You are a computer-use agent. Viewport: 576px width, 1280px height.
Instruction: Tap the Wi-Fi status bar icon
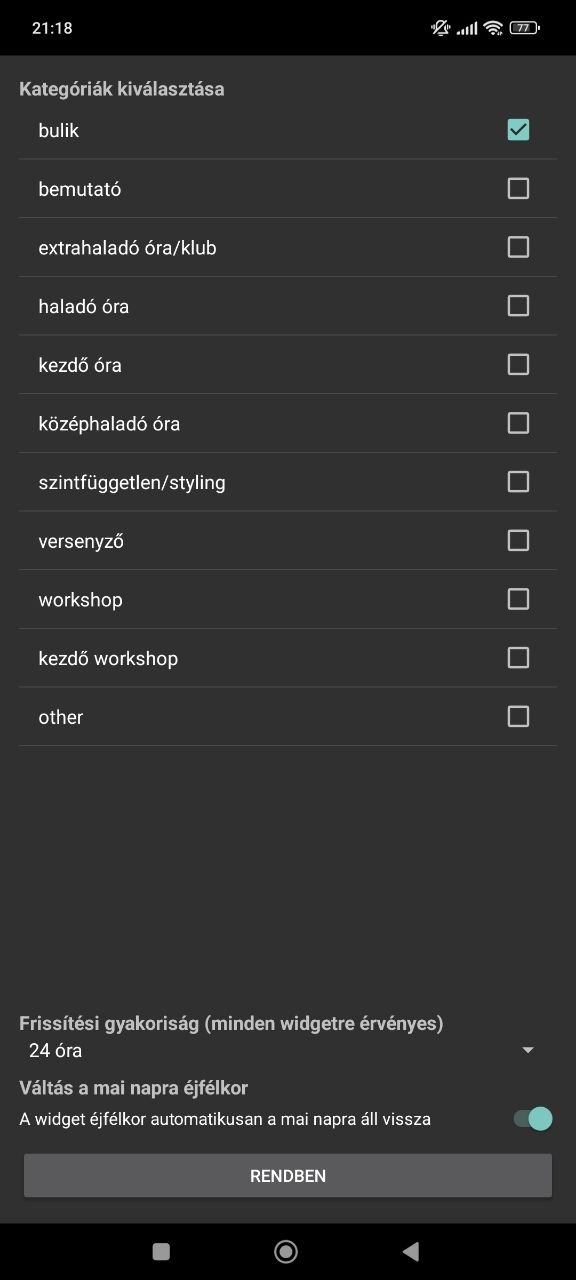(493, 28)
